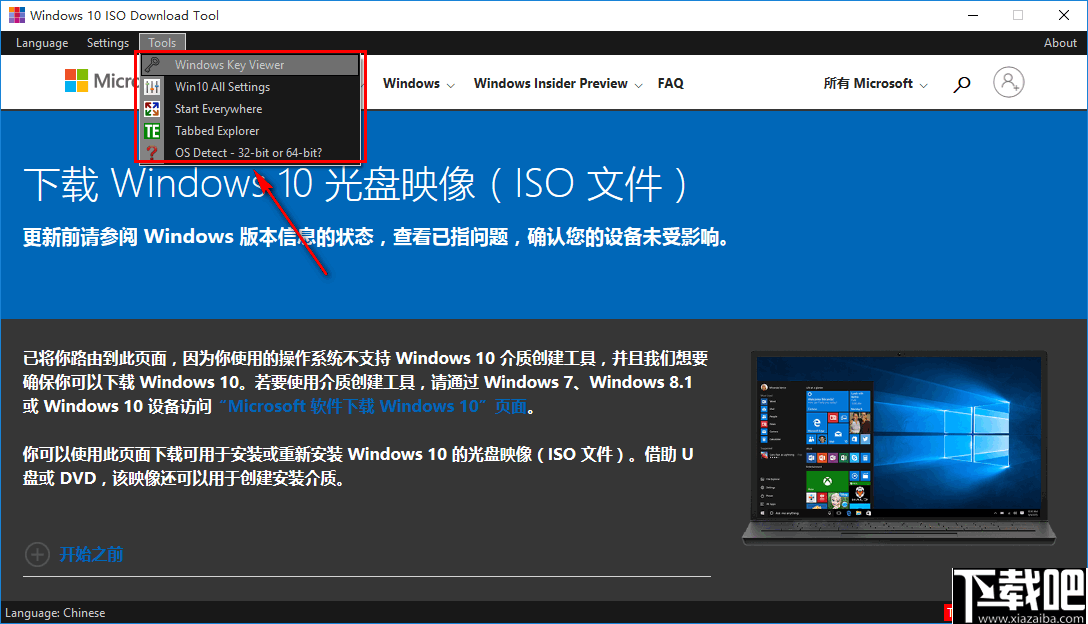Minimize the ISO Download Tool window
The image size is (1088, 624).
(973, 15)
